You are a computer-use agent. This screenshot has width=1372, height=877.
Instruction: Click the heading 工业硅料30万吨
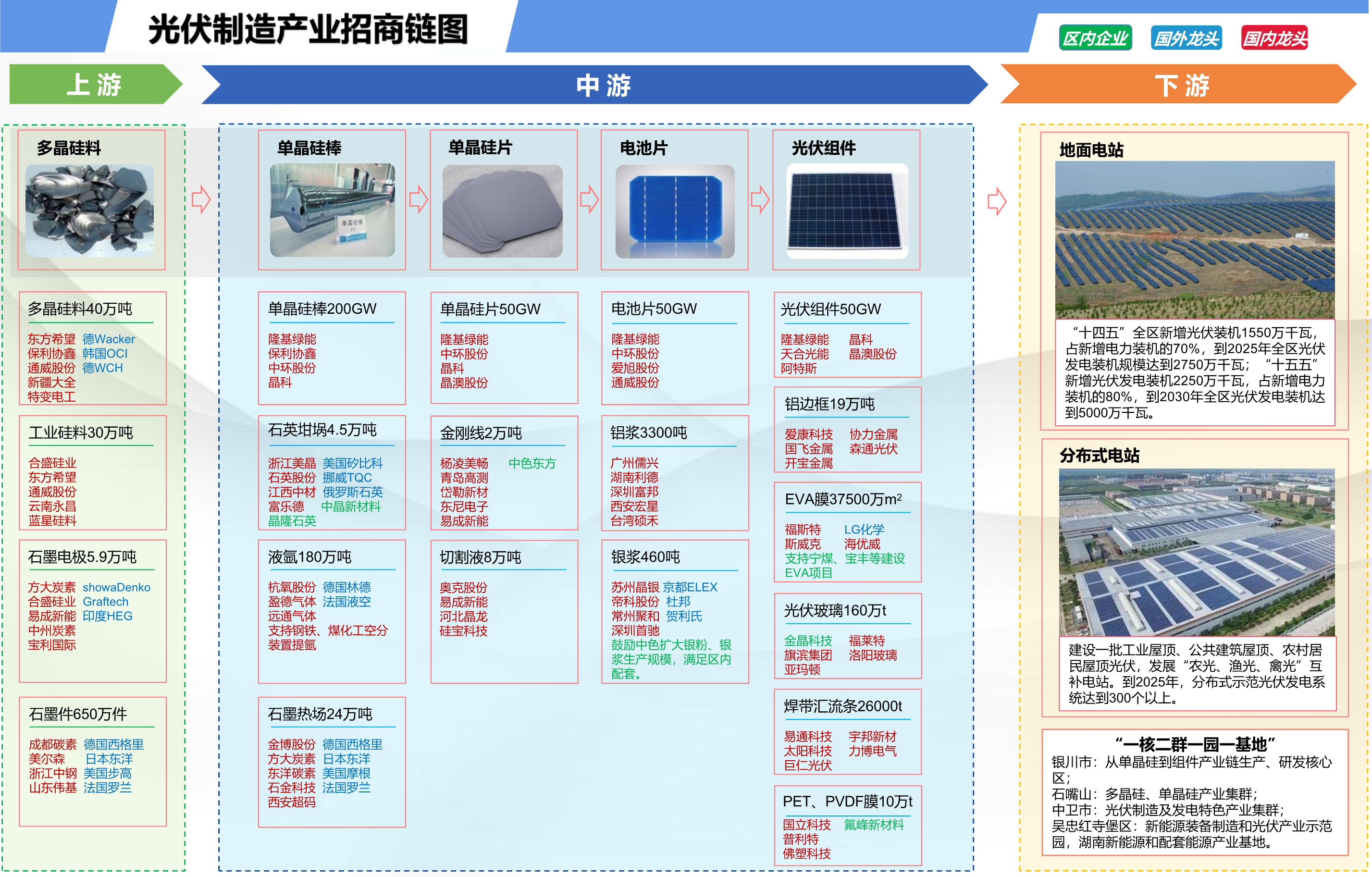click(80, 432)
